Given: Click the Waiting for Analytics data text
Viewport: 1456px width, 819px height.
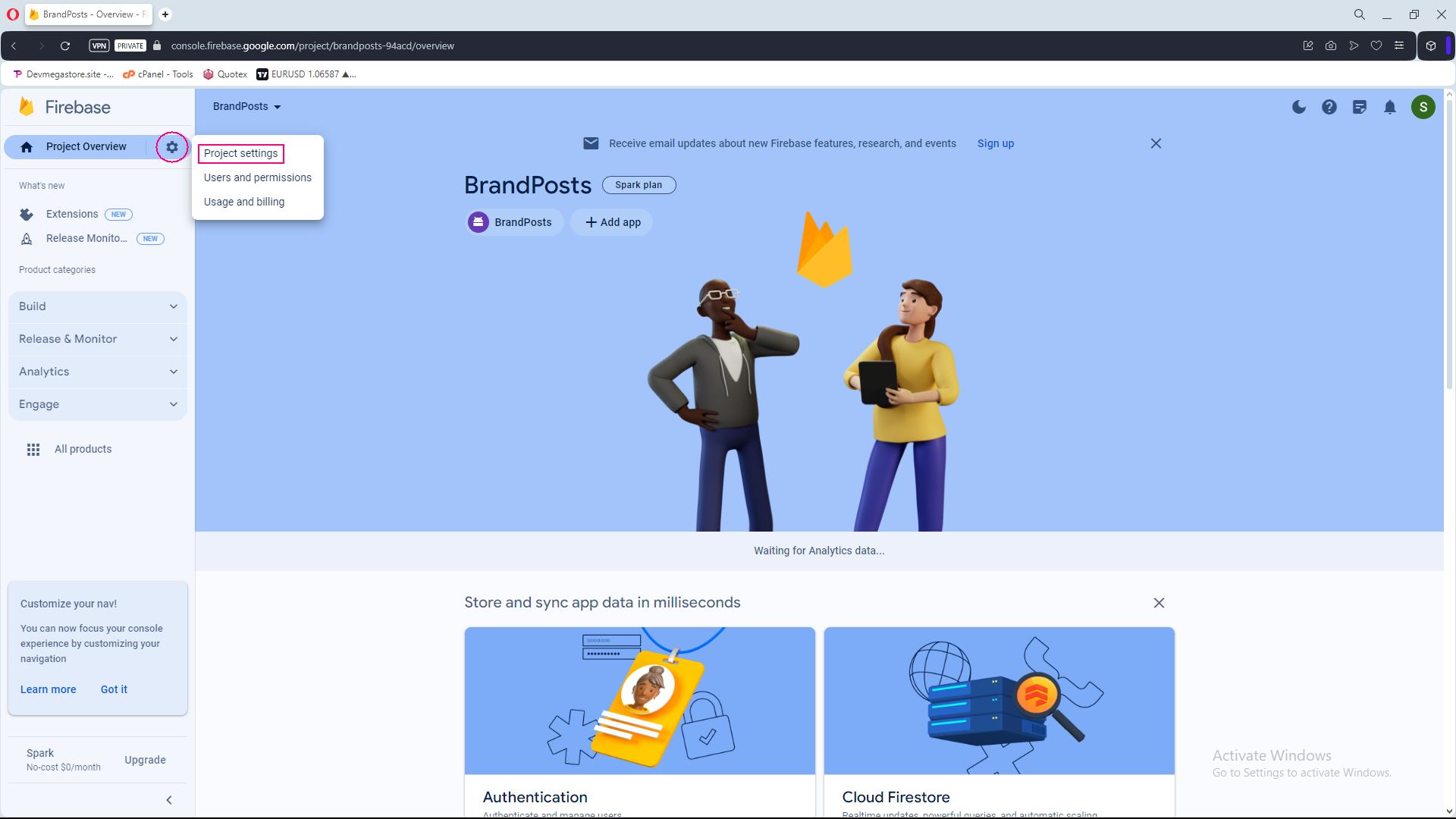Looking at the screenshot, I should pos(819,551).
